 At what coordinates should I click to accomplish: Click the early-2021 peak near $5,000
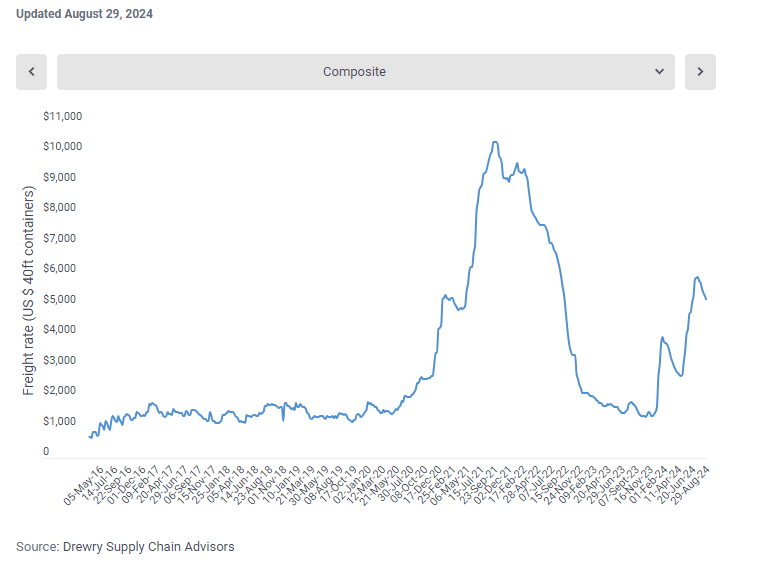pyautogui.click(x=445, y=296)
